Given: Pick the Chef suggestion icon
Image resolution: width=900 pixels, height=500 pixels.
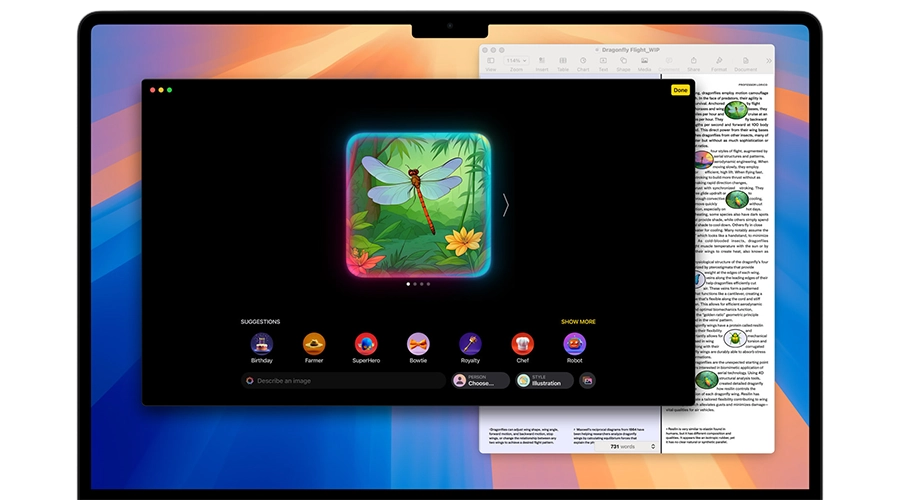Looking at the screenshot, I should point(522,344).
